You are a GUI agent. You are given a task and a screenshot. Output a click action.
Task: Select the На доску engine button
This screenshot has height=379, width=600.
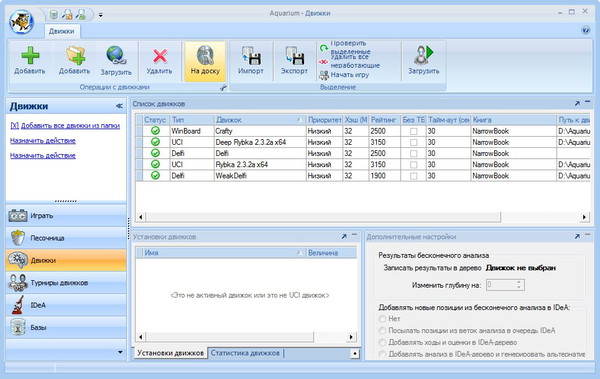205,61
